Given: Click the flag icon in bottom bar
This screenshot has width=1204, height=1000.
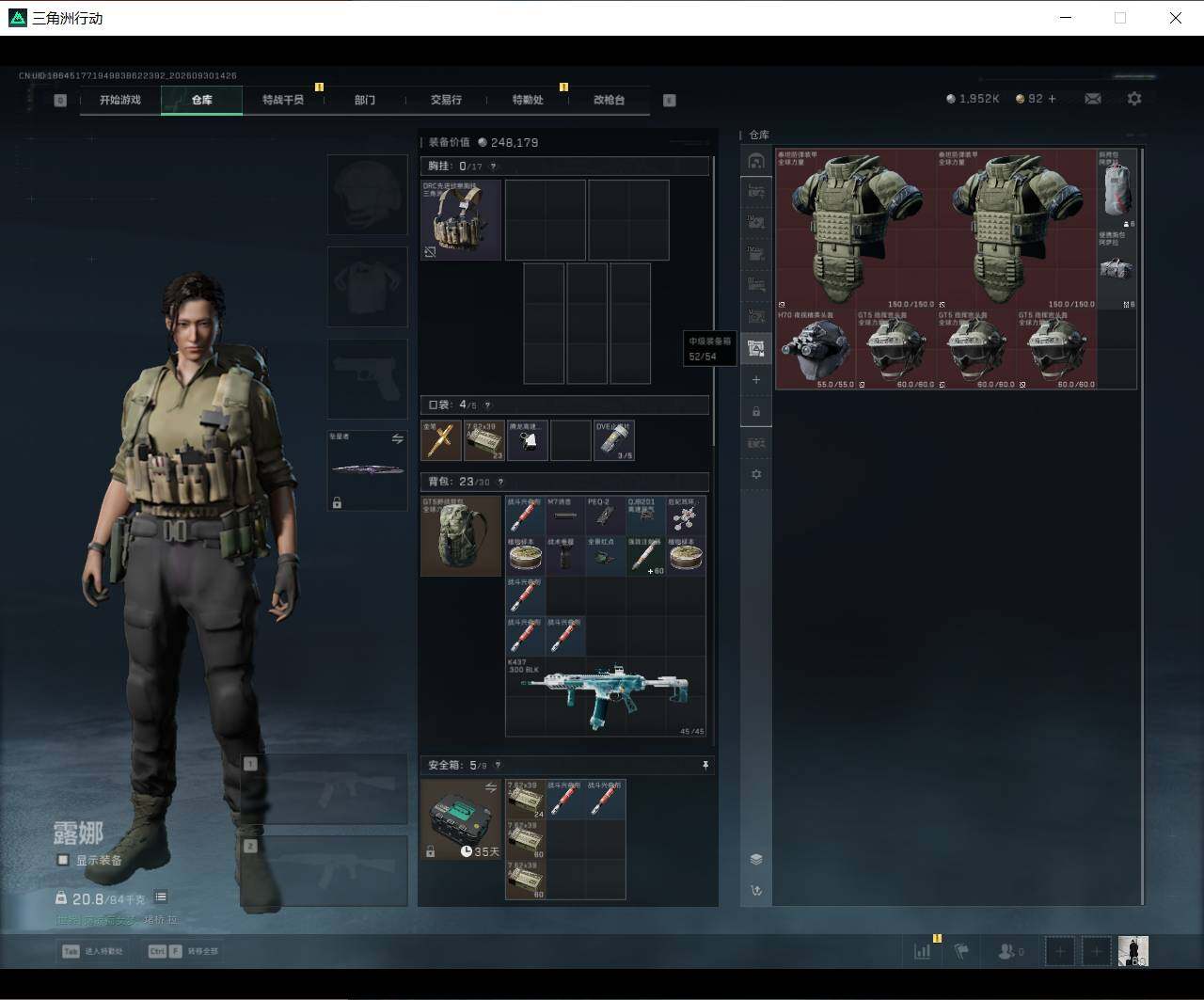Looking at the screenshot, I should pos(961,952).
